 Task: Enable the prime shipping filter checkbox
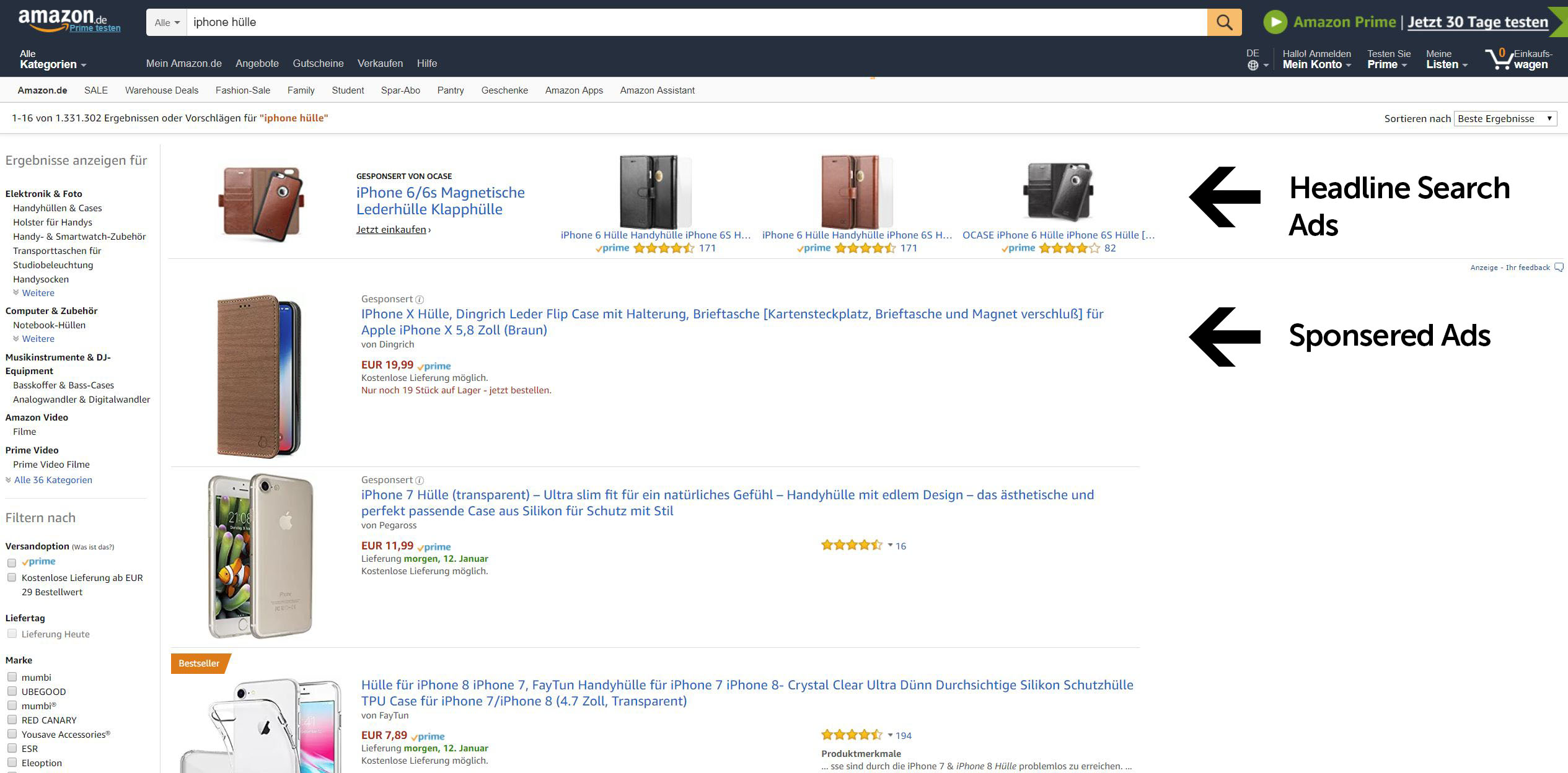(x=11, y=562)
